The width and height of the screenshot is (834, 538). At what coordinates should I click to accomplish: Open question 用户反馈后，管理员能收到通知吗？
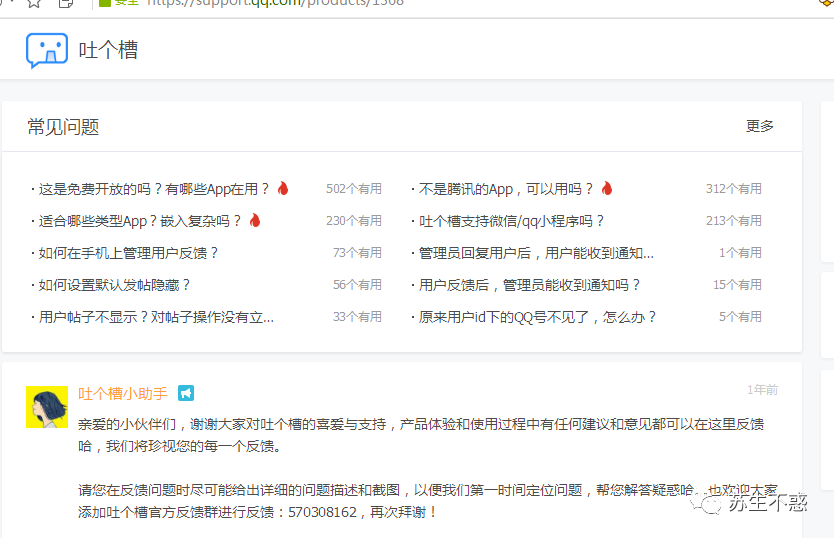[529, 285]
